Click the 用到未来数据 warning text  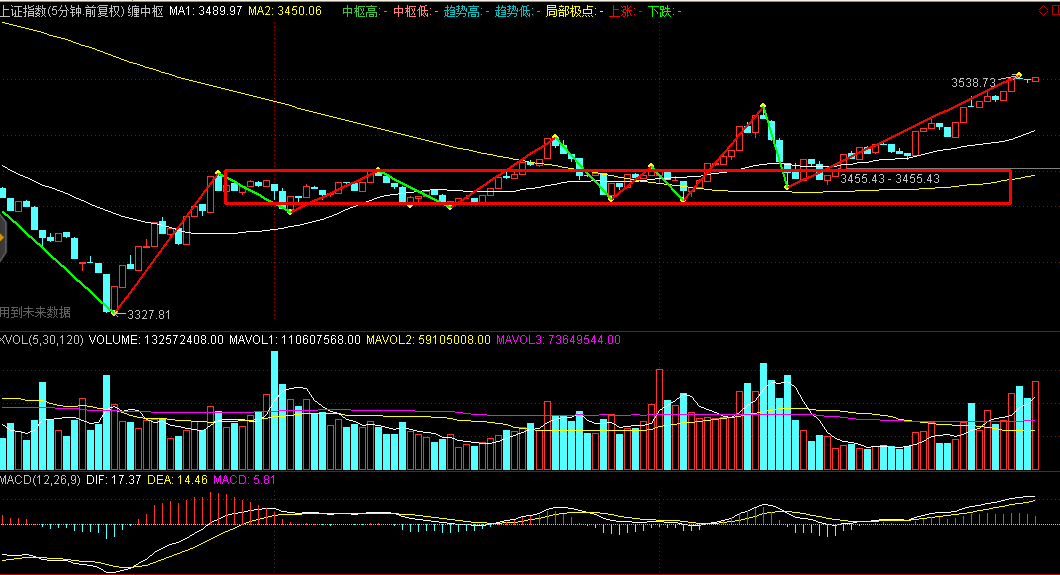tap(36, 312)
